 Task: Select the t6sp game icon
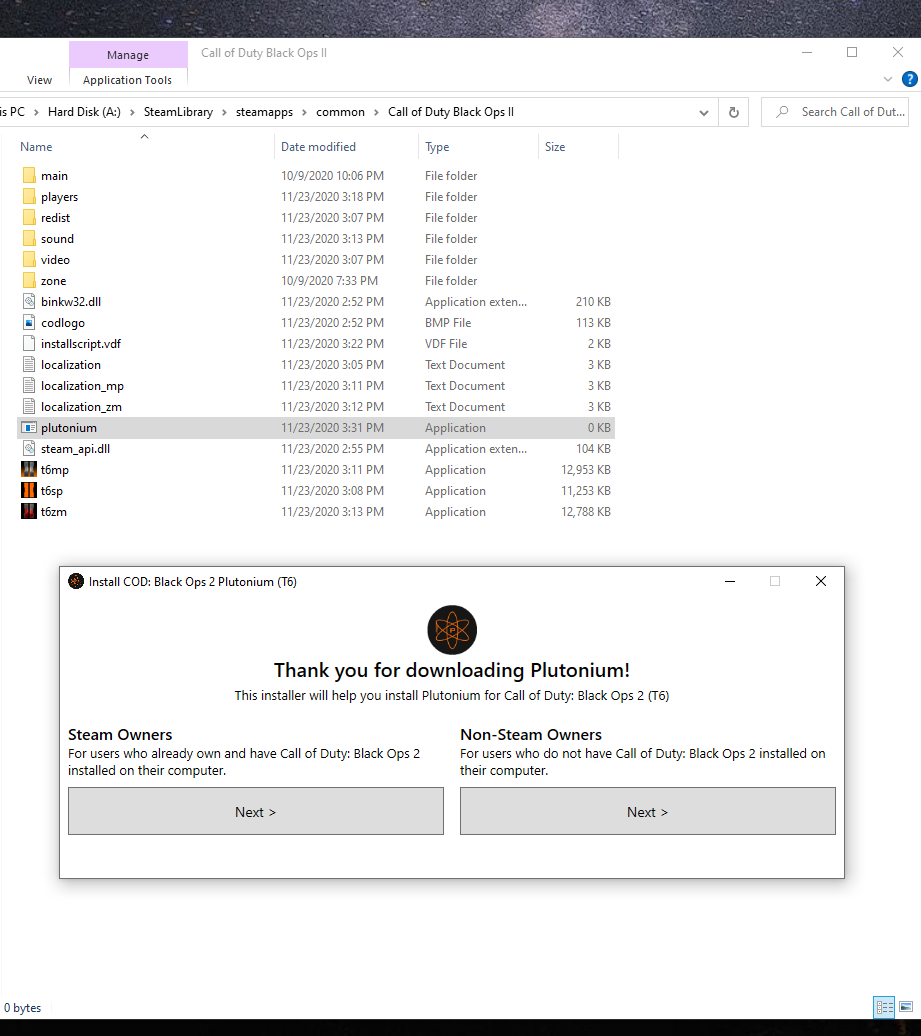(29, 491)
